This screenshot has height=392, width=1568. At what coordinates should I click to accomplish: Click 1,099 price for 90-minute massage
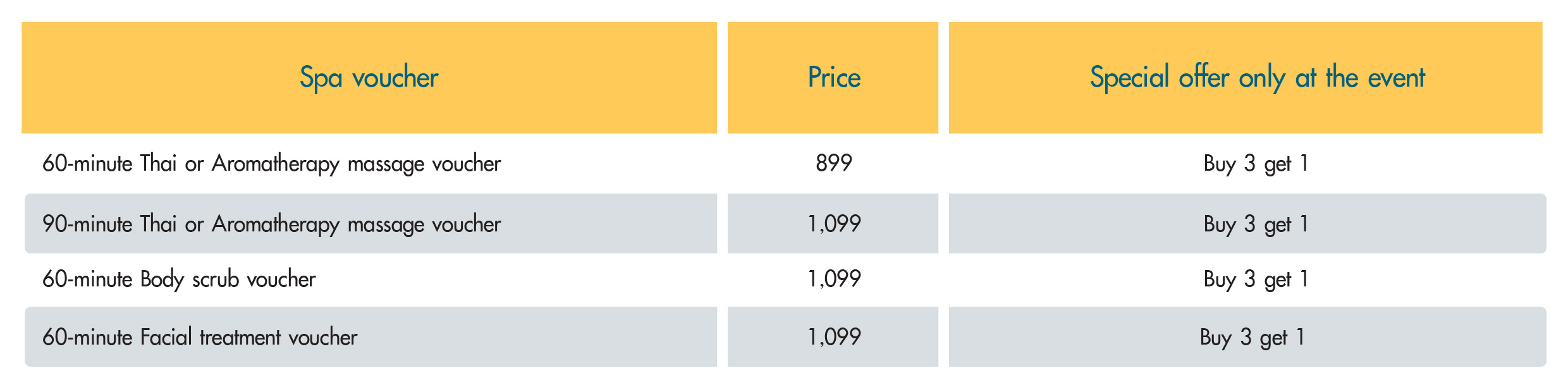coord(833,224)
